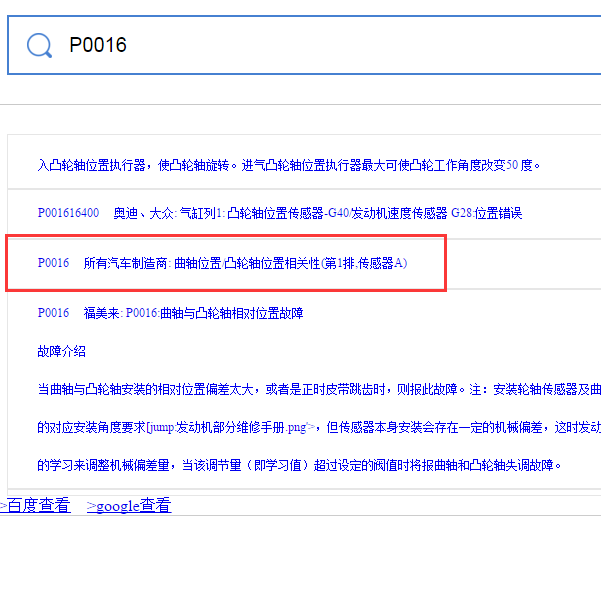Viewport: 601px width, 601px height.
Task: Click paragraph starting 当曲轴与凸轮轴安装
Action: point(319,389)
